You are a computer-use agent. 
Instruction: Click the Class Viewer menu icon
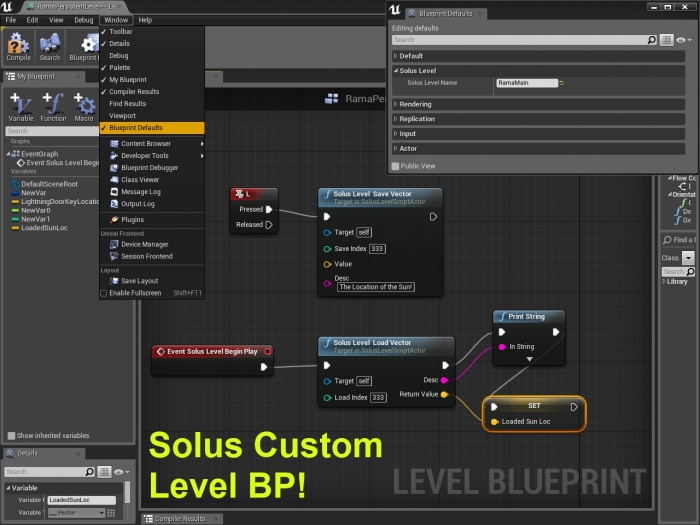coord(114,180)
